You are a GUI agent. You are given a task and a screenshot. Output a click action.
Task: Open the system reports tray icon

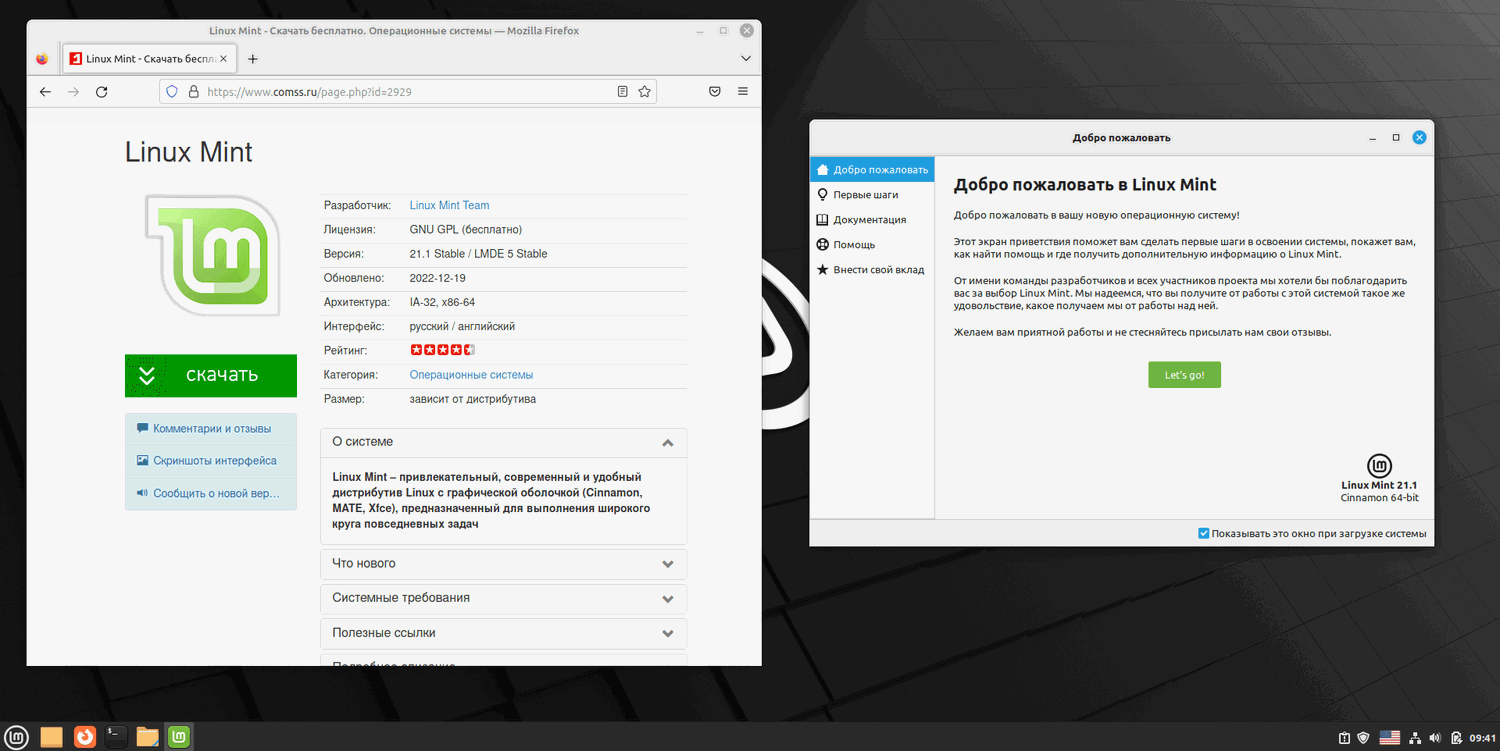pos(1344,738)
